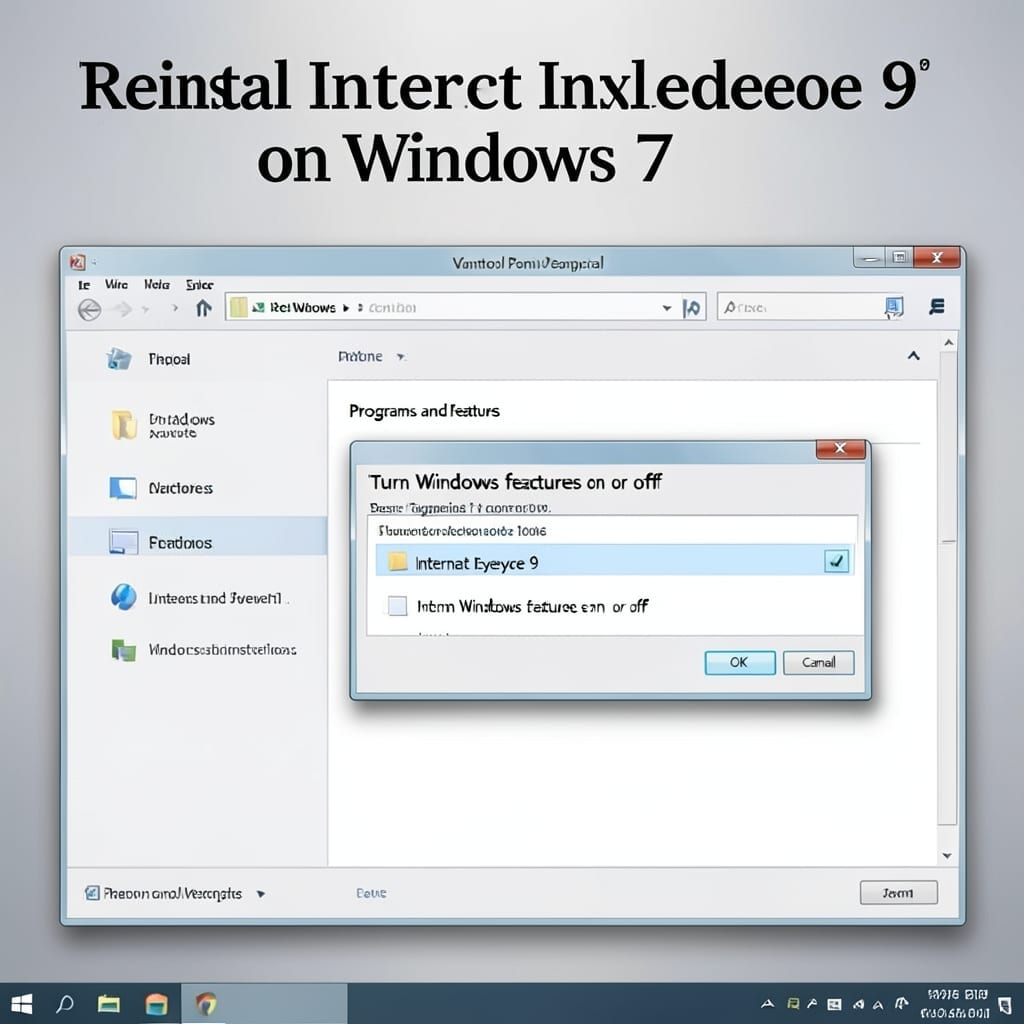
Task: Click the Programs and Featurs heading
Action: 424,411
